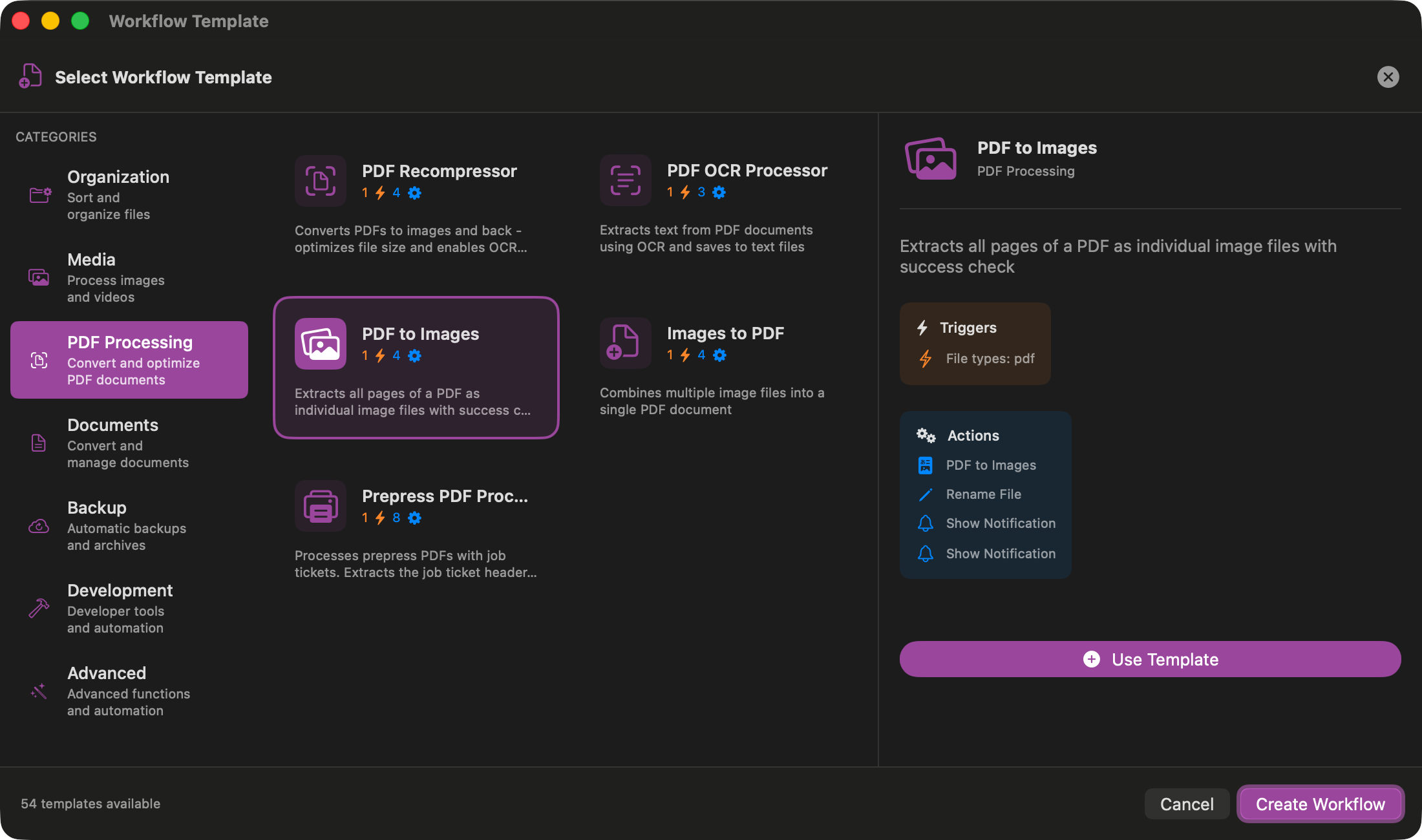The width and height of the screenshot is (1422, 840).
Task: Click the PDF OCR Processor template icon
Action: (x=626, y=180)
